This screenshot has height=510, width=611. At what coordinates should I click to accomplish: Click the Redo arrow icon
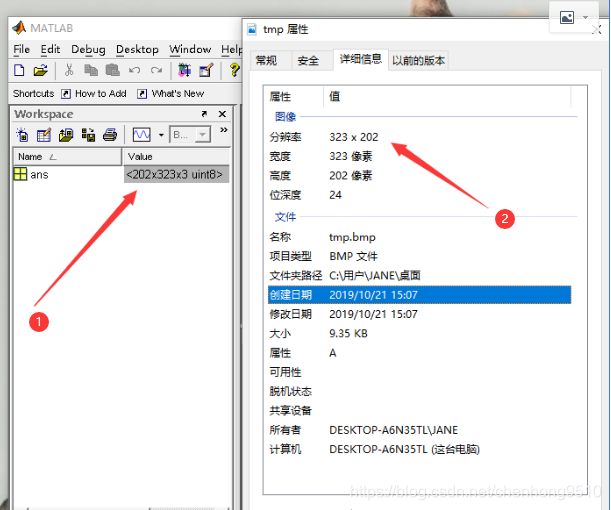tap(157, 70)
